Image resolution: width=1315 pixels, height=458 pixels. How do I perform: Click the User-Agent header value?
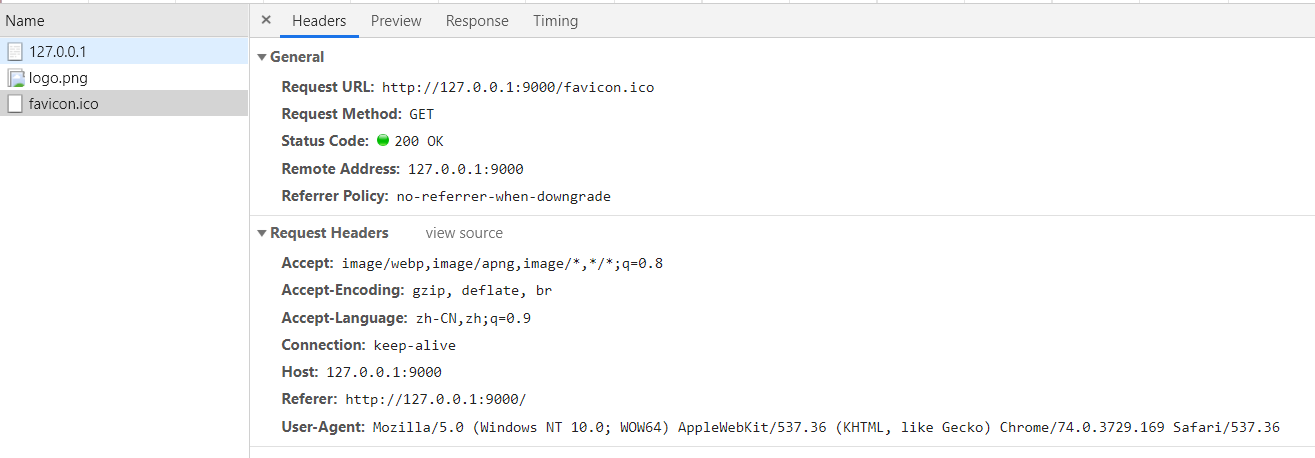(826, 427)
